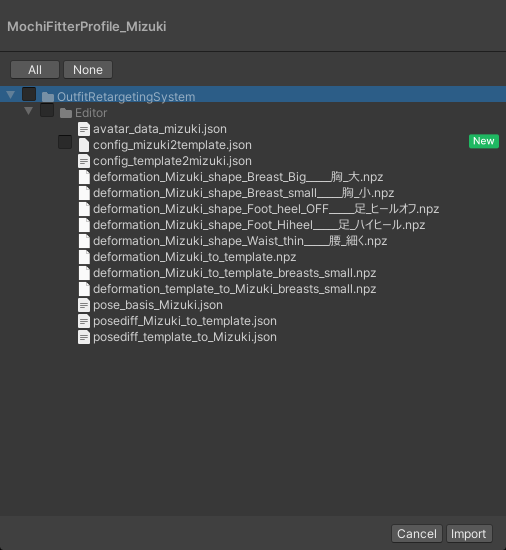This screenshot has height=550, width=506.
Task: Select deformation_Mizuki_shape_Waist_thin npz entry
Action: coord(240,241)
